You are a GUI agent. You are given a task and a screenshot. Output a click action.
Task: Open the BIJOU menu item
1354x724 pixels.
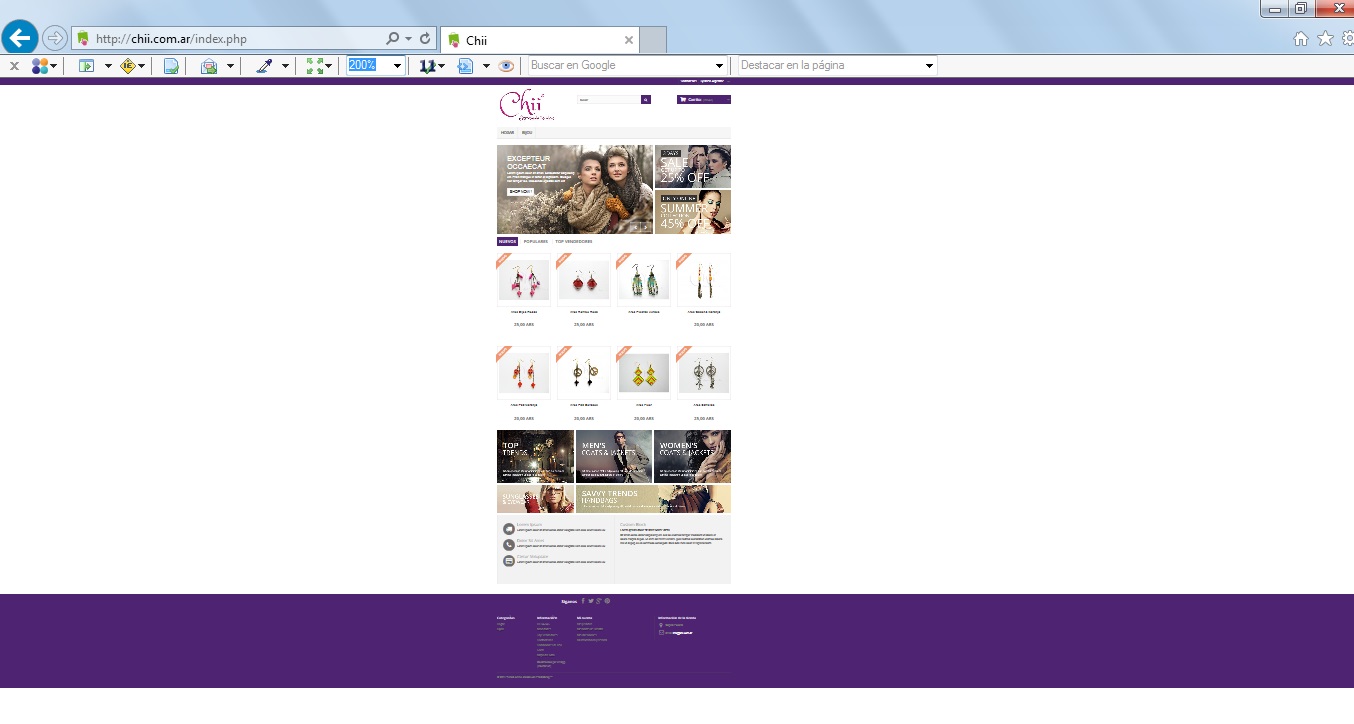click(x=527, y=132)
